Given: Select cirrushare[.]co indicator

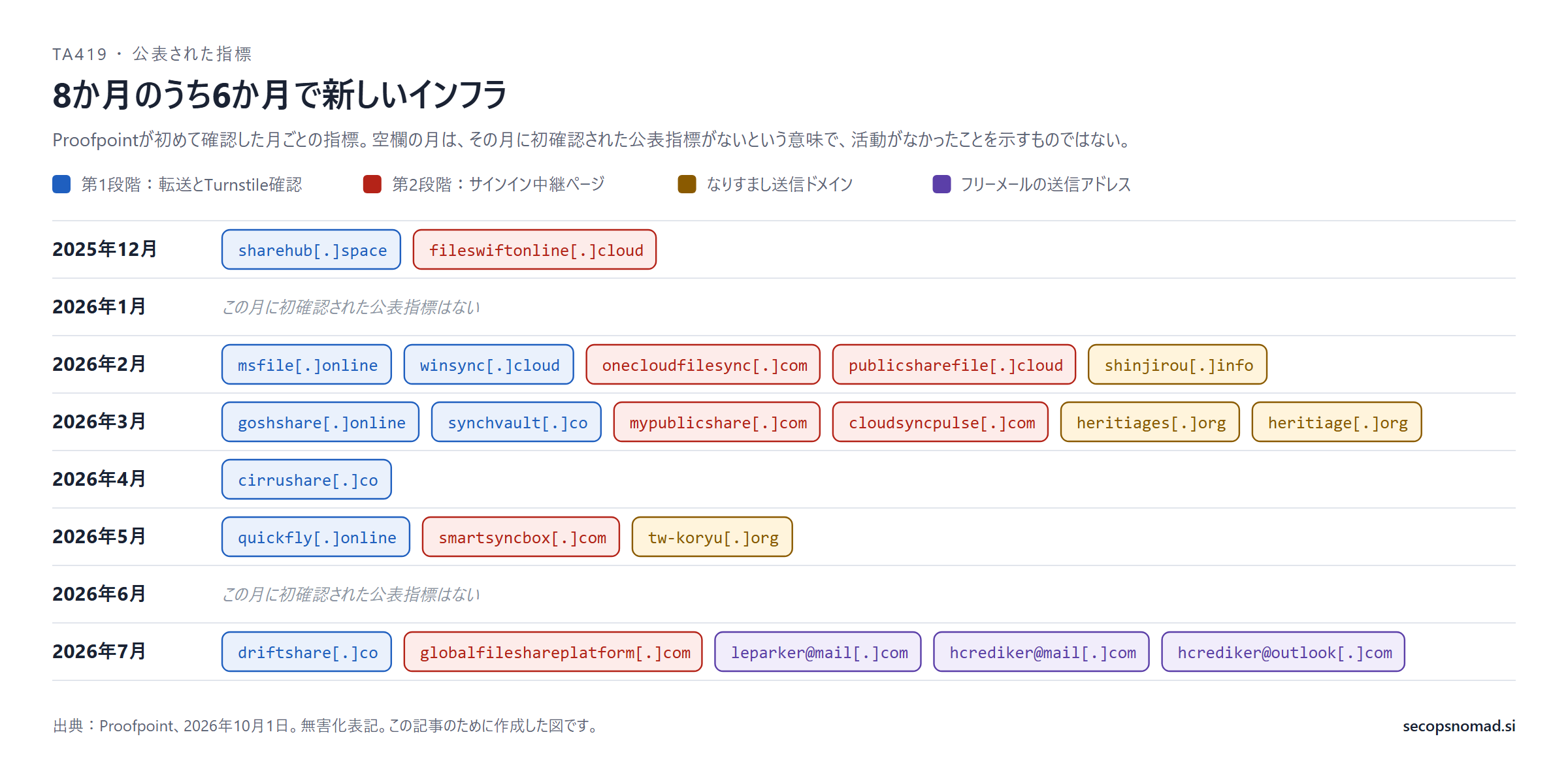Looking at the screenshot, I should 307,479.
